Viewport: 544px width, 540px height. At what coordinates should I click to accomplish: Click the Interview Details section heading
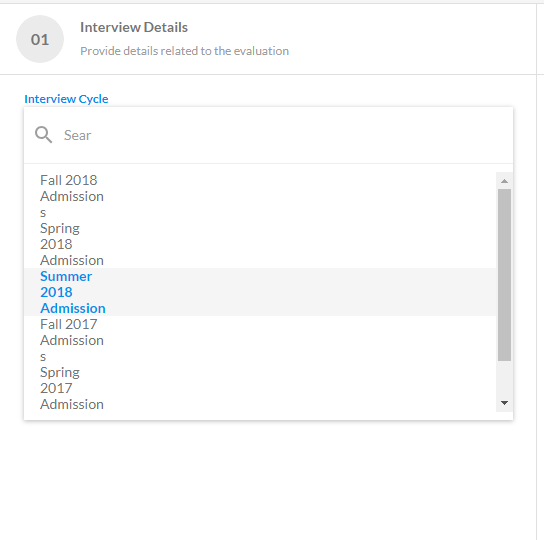(x=134, y=27)
